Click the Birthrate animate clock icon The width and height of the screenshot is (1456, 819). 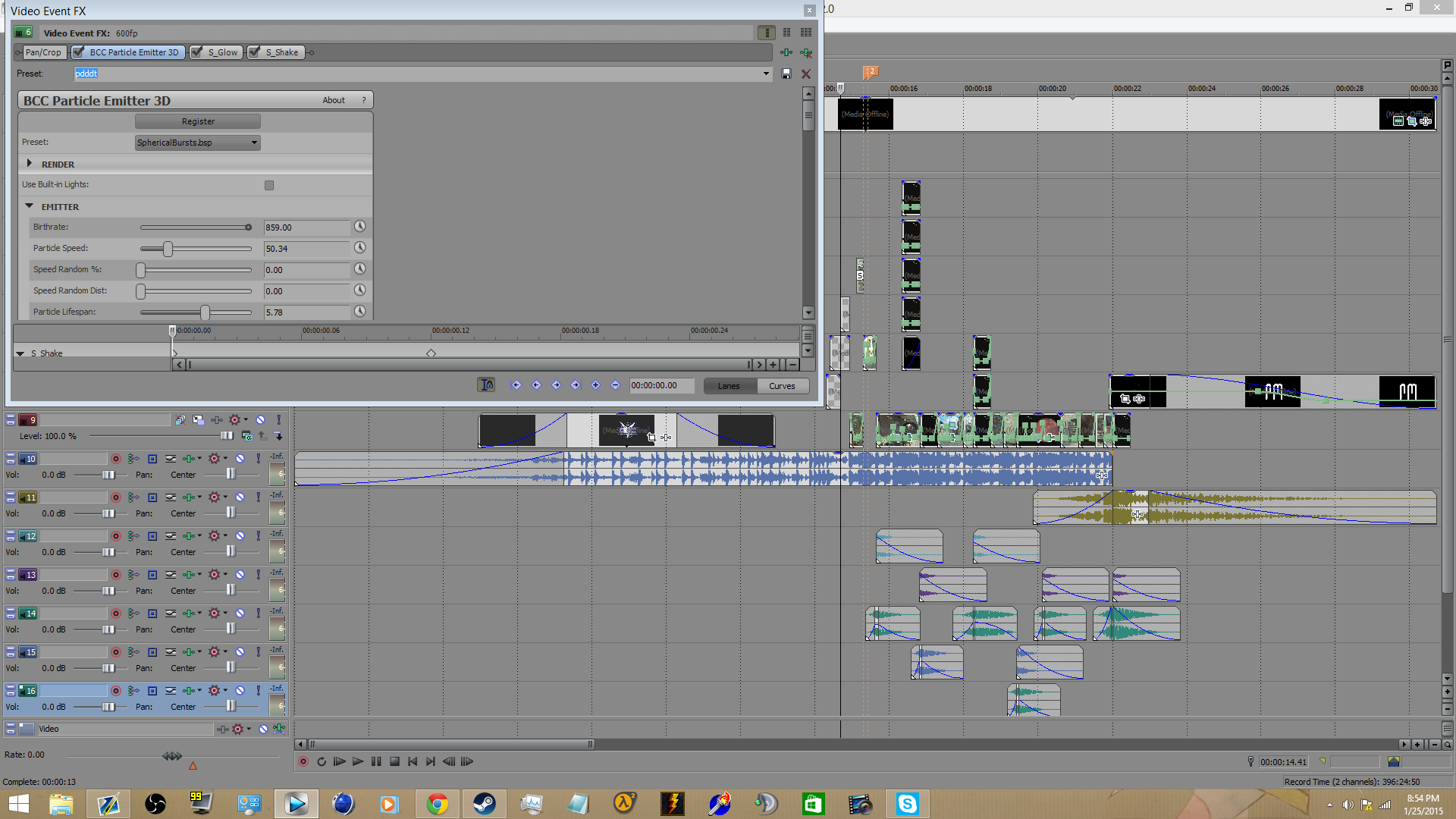pyautogui.click(x=359, y=227)
